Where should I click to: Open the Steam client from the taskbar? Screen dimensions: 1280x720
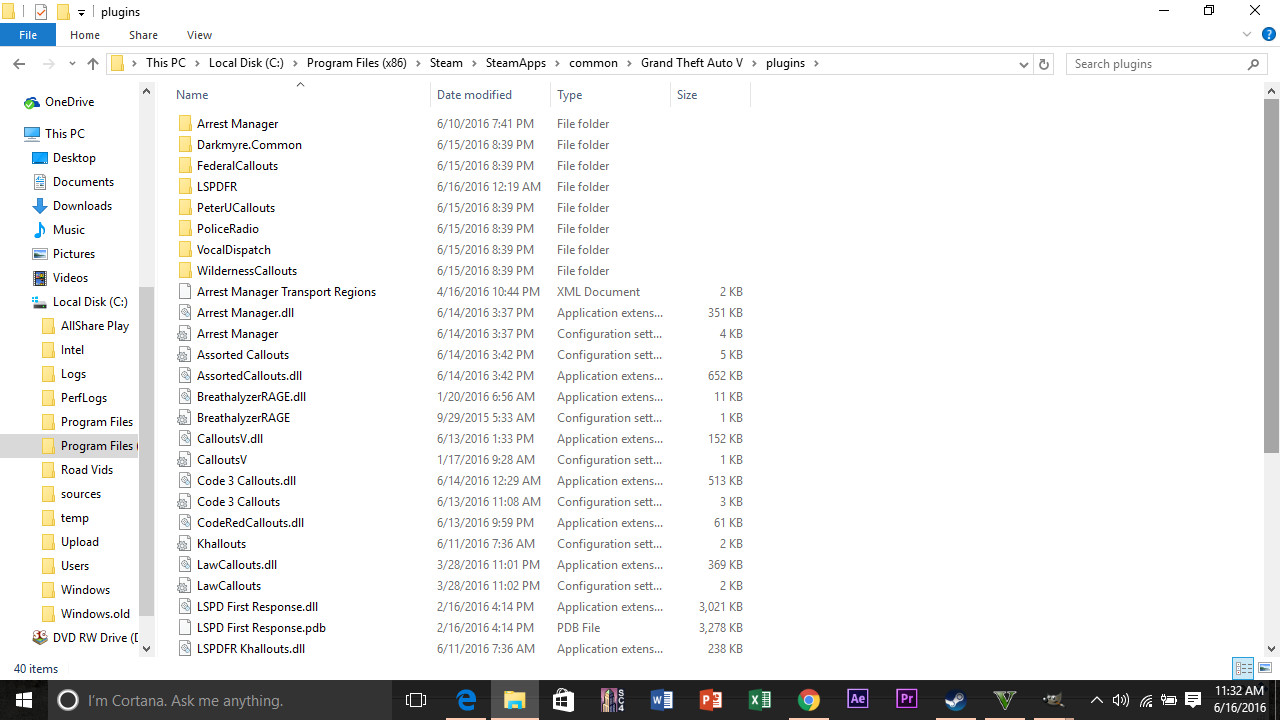955,700
